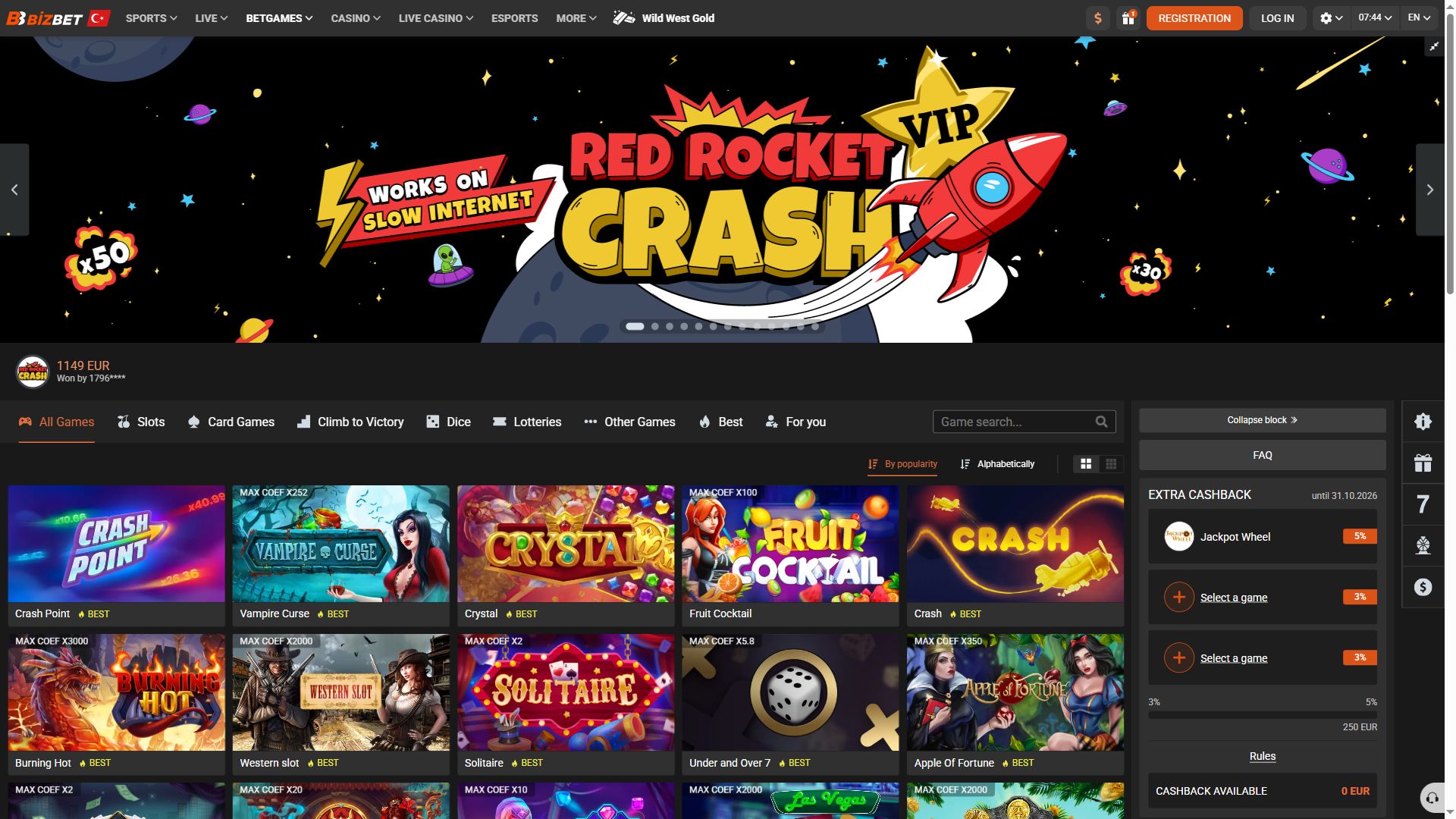Select the Lotteries tab

coord(527,422)
